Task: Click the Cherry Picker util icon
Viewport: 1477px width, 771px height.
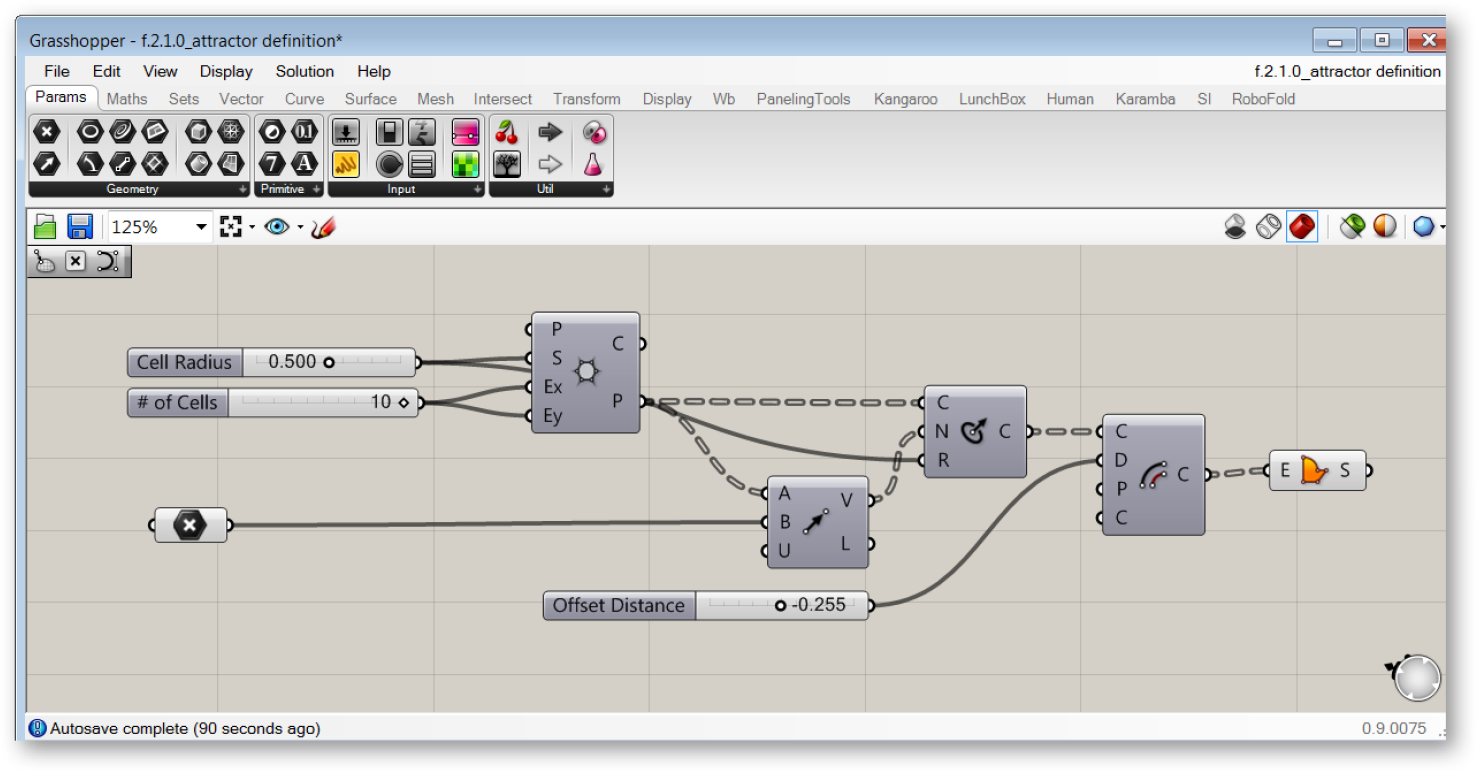Action: point(507,131)
